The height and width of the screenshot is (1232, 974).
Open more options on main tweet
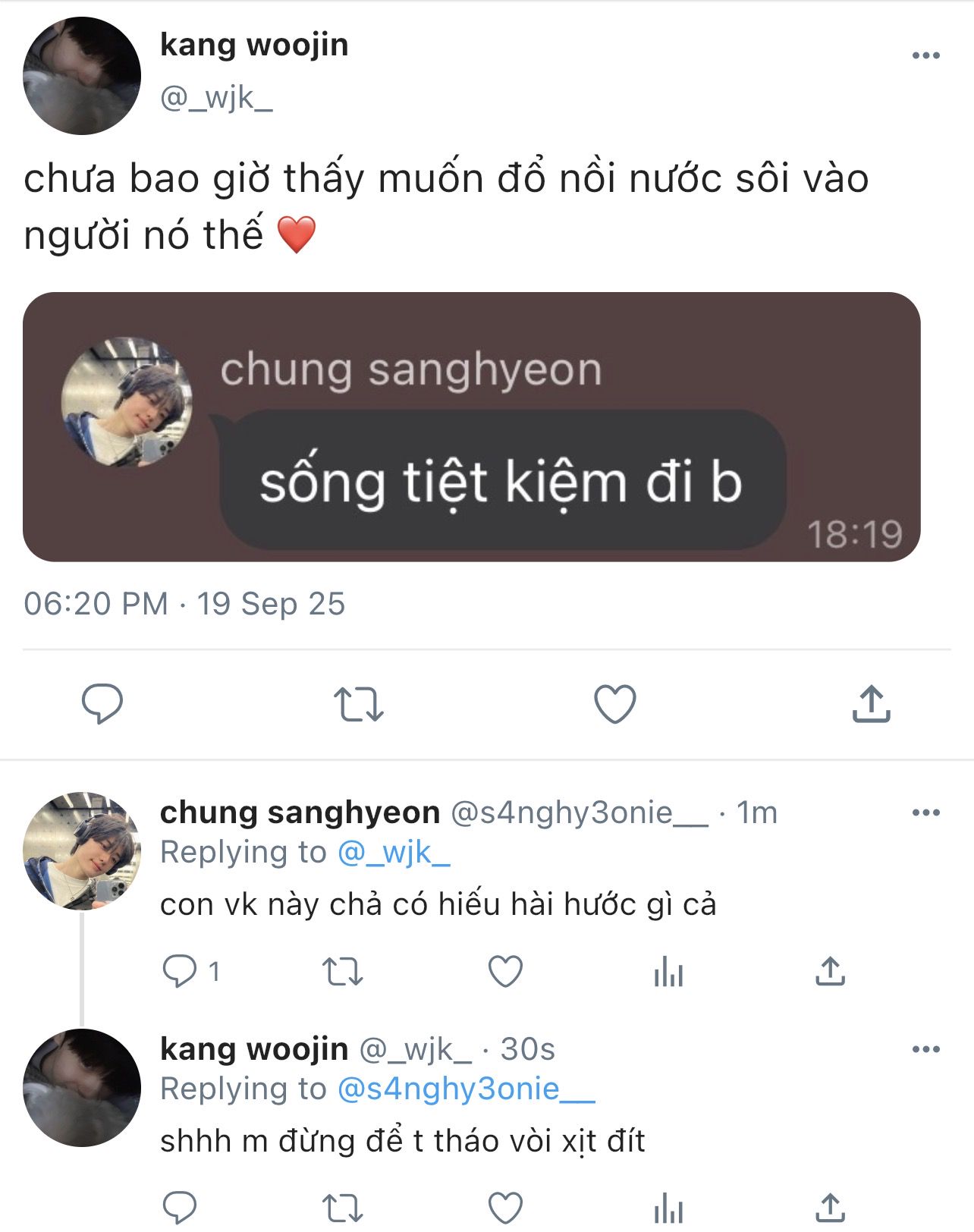click(x=925, y=55)
